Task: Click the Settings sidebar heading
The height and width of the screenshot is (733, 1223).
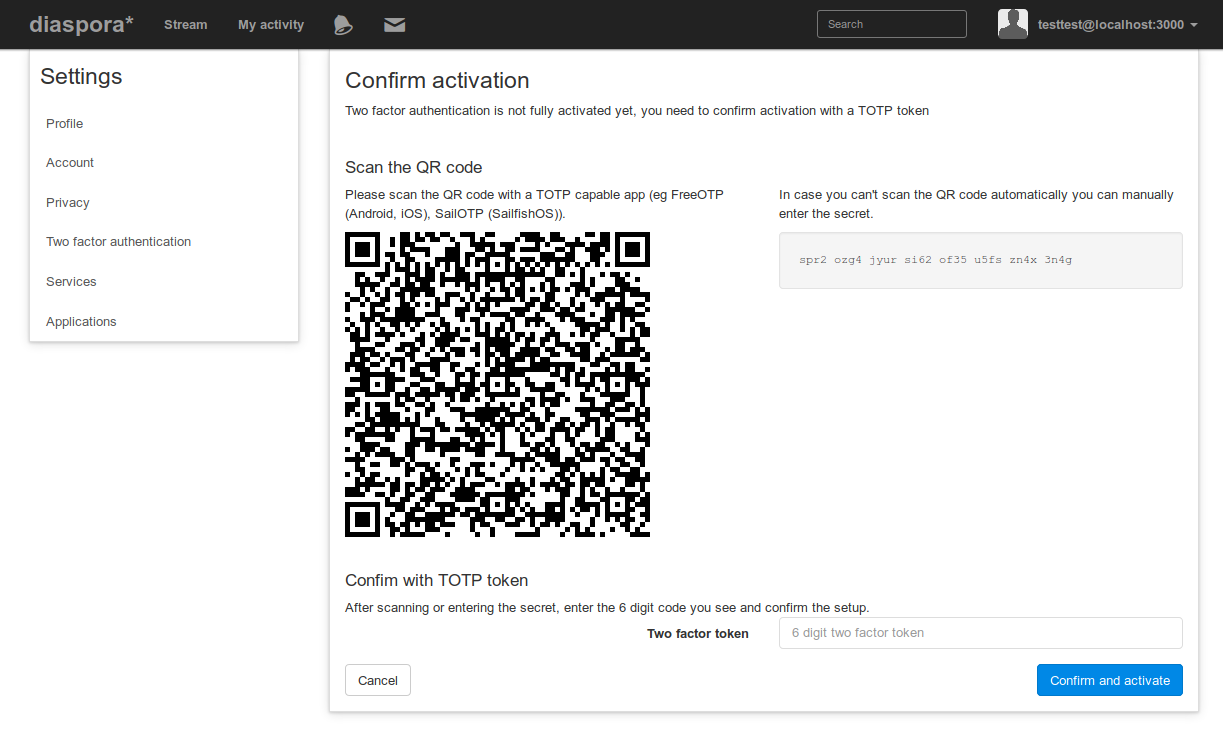Action: 81,76
